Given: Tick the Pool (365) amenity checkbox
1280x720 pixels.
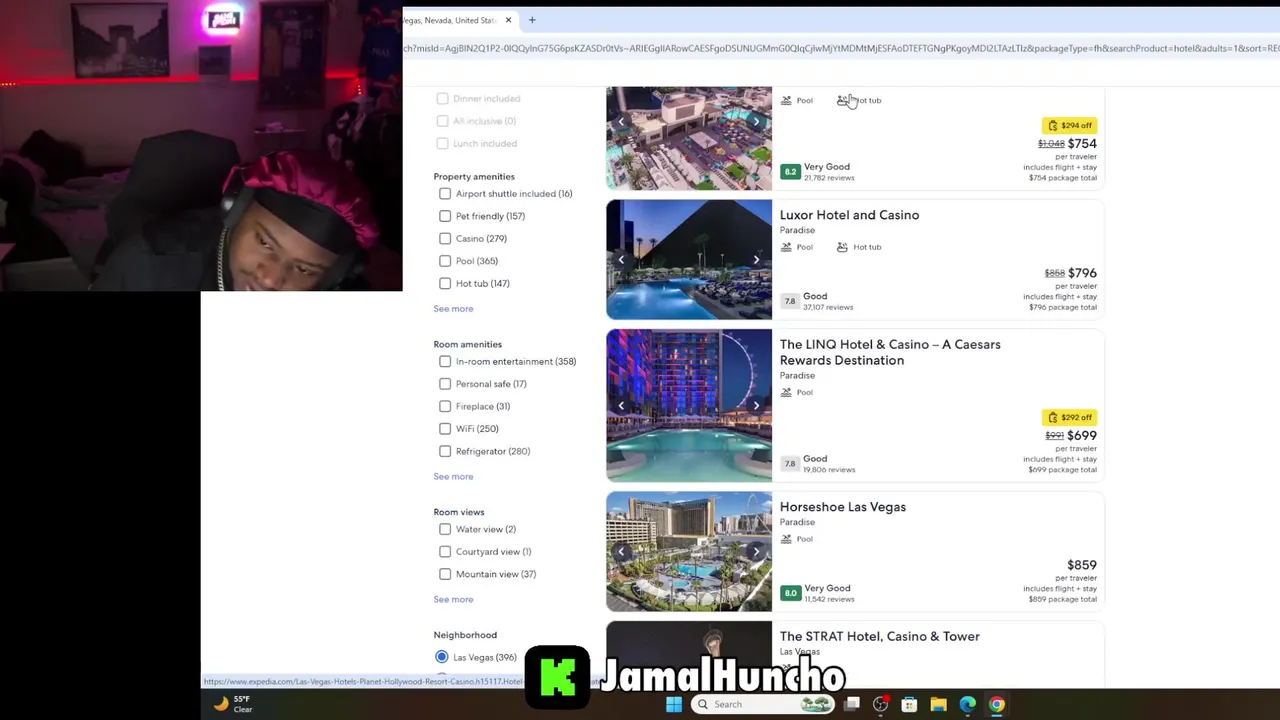Looking at the screenshot, I should tap(445, 261).
